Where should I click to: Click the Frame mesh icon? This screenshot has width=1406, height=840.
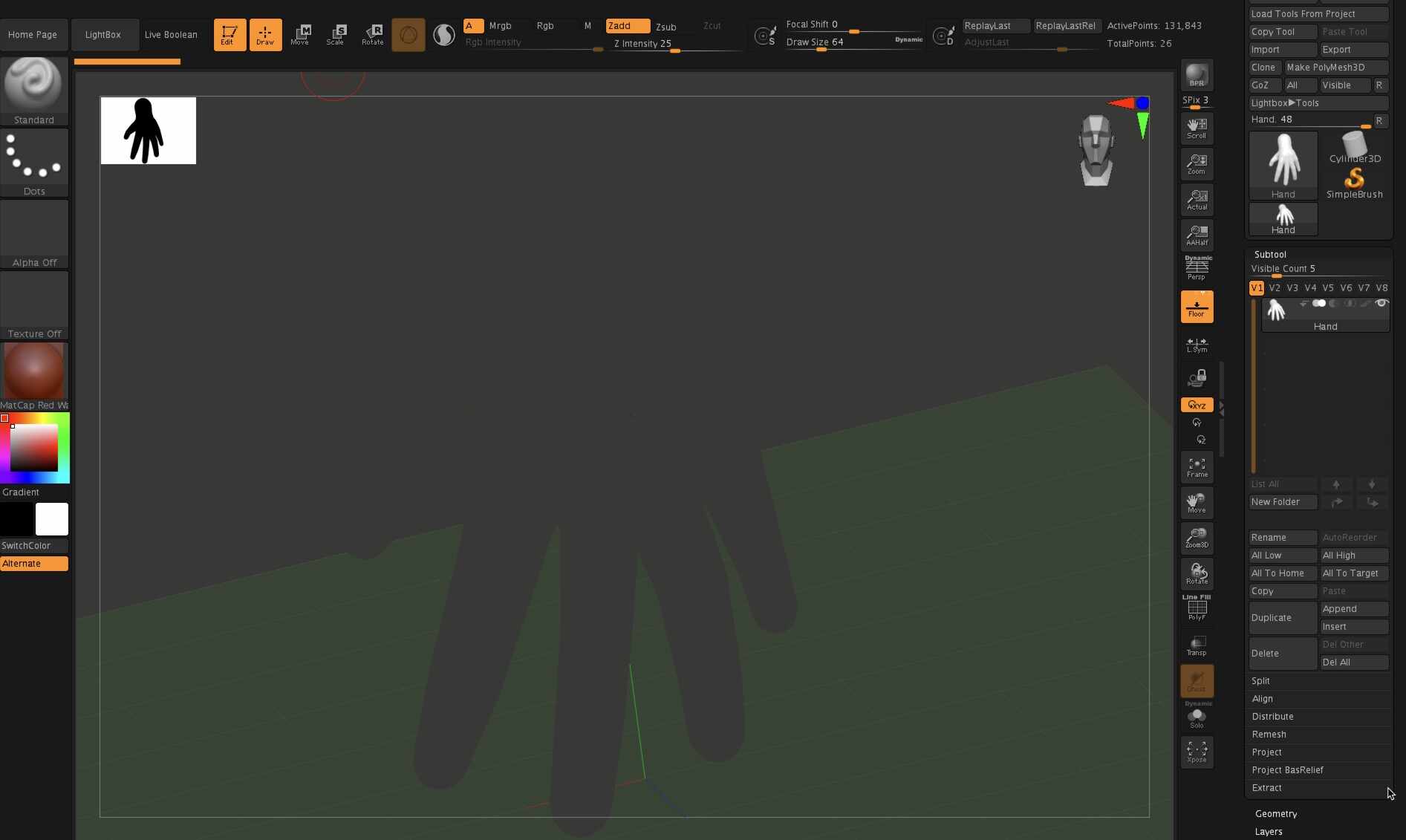(x=1197, y=467)
